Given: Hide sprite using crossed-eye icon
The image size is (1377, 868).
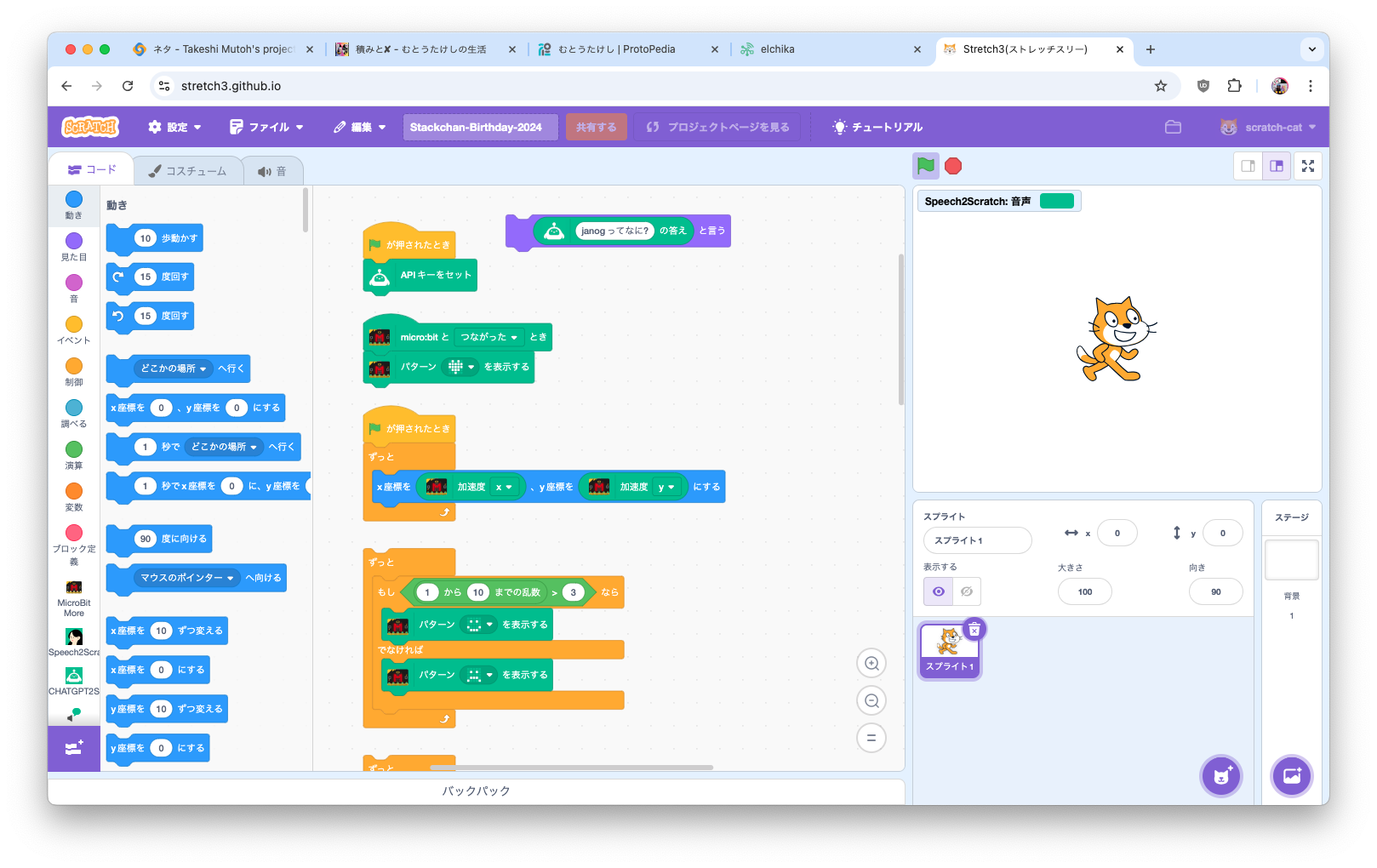Looking at the screenshot, I should [x=967, y=591].
